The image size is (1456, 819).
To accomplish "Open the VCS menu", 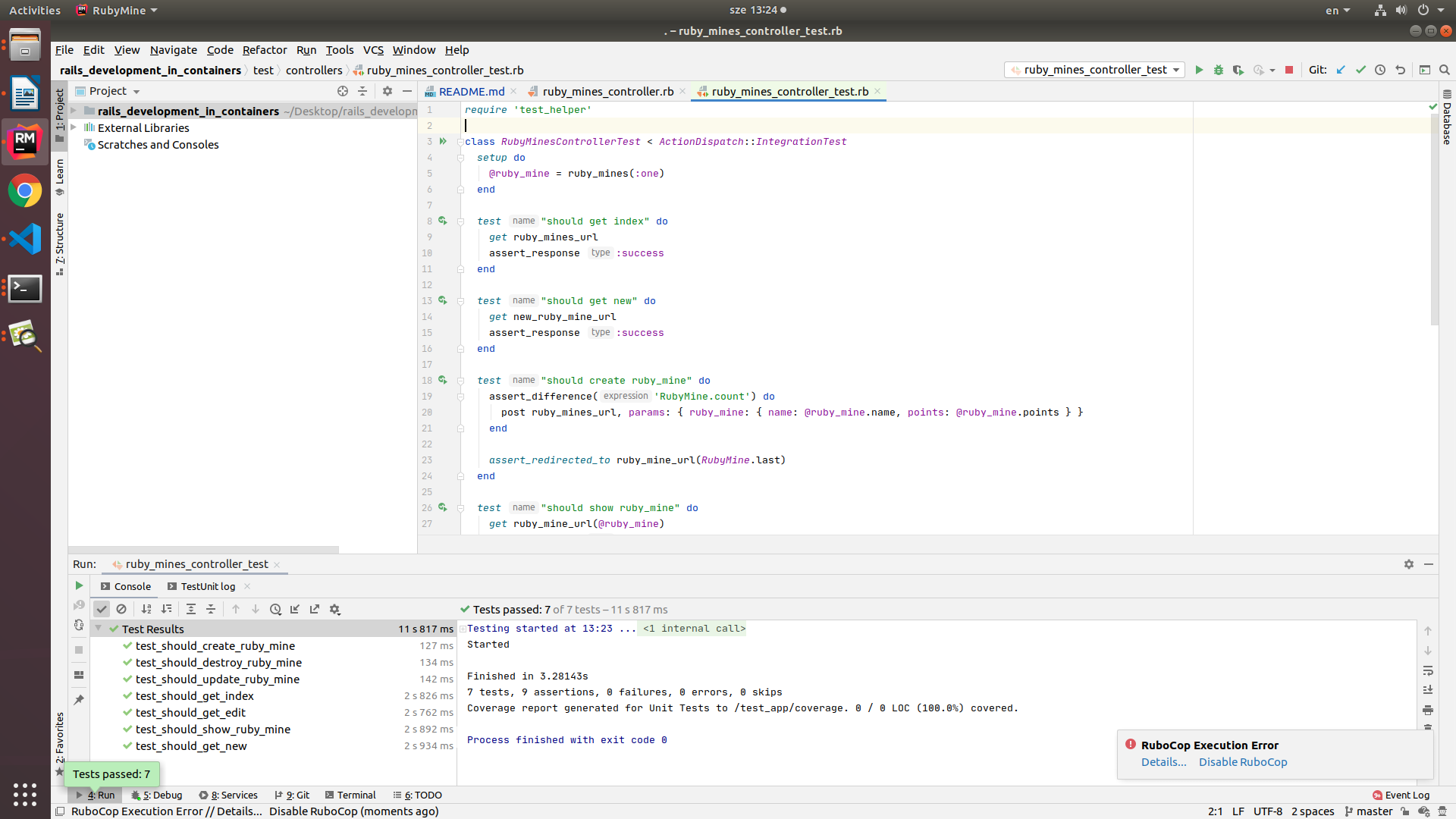I will click(373, 50).
